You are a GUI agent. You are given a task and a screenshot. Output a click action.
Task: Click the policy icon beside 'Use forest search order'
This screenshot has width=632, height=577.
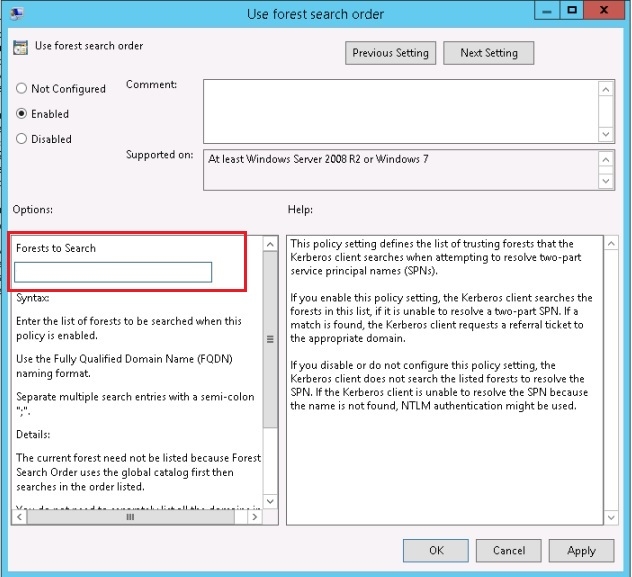point(20,47)
